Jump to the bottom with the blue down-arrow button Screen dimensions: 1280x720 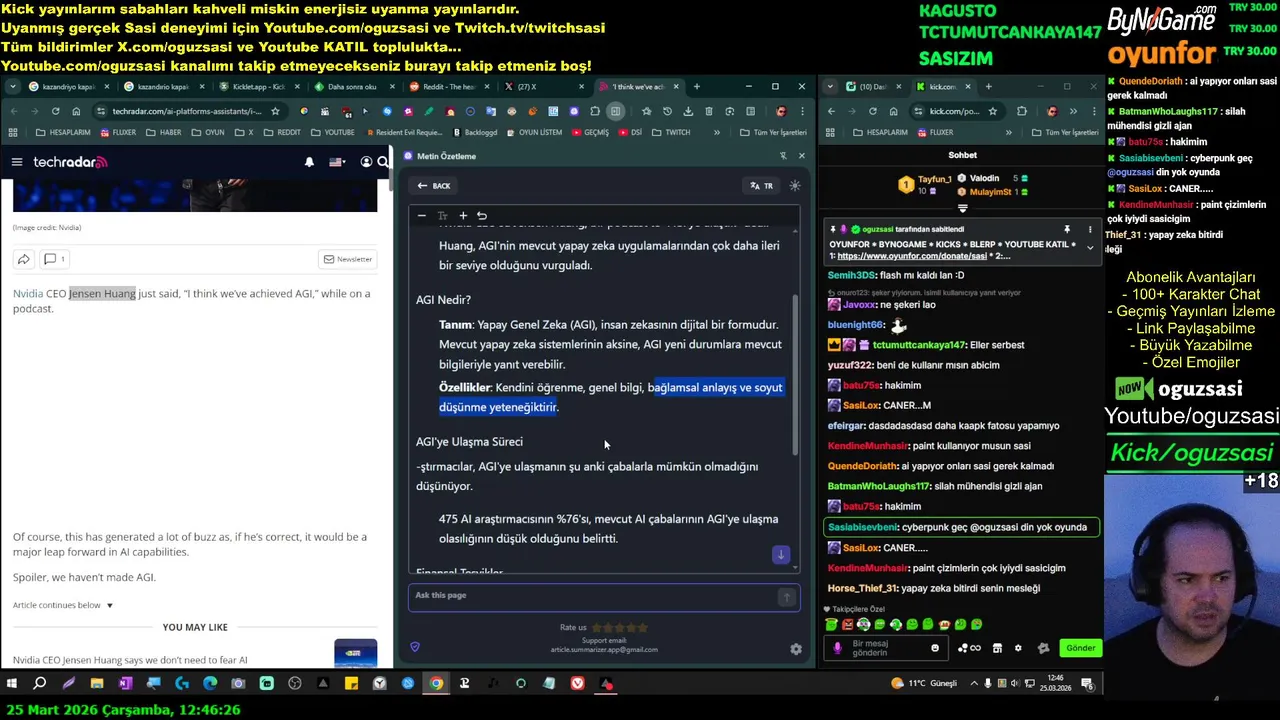pyautogui.click(x=781, y=555)
